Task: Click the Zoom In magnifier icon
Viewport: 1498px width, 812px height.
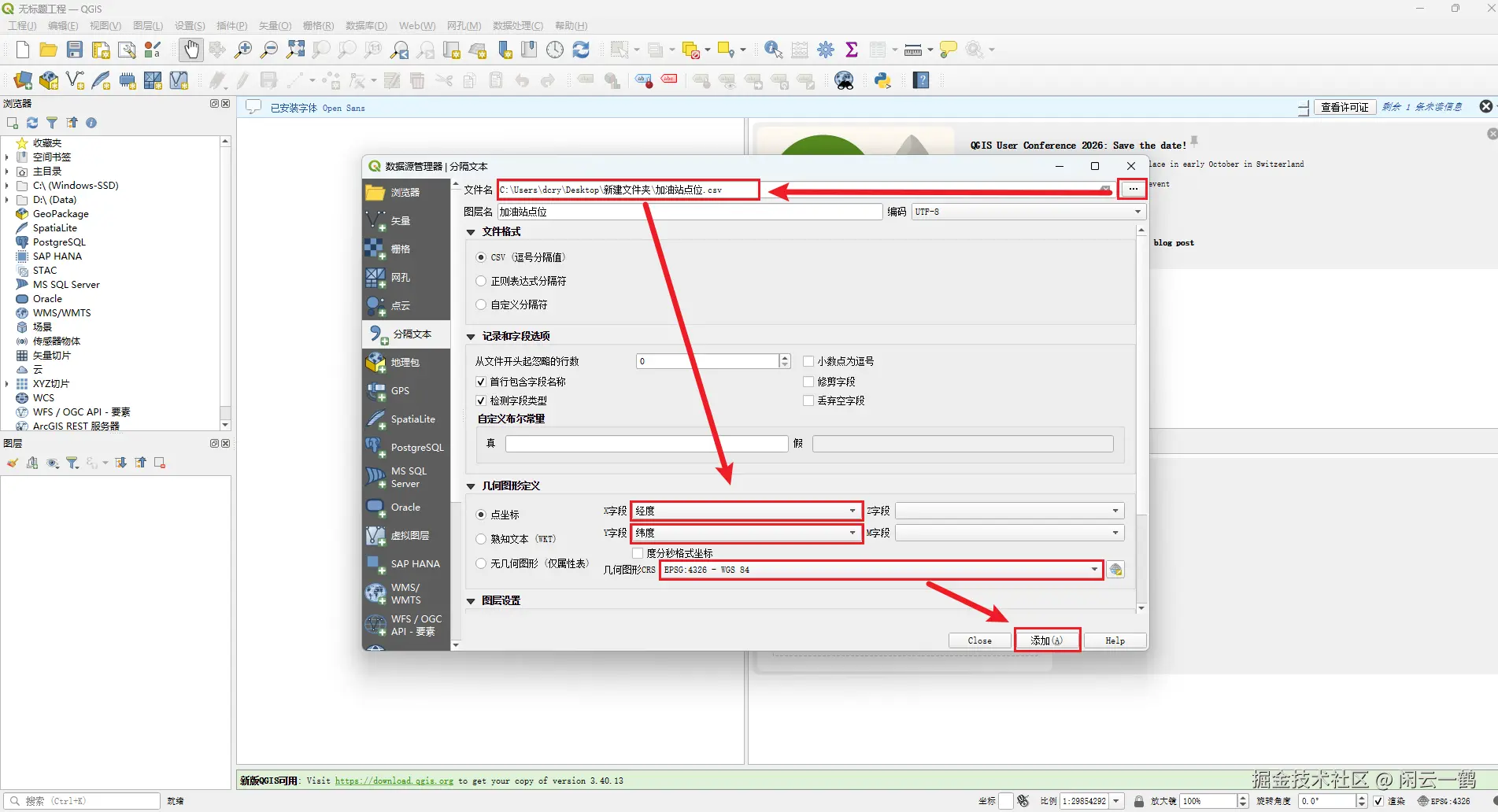Action: (243, 50)
